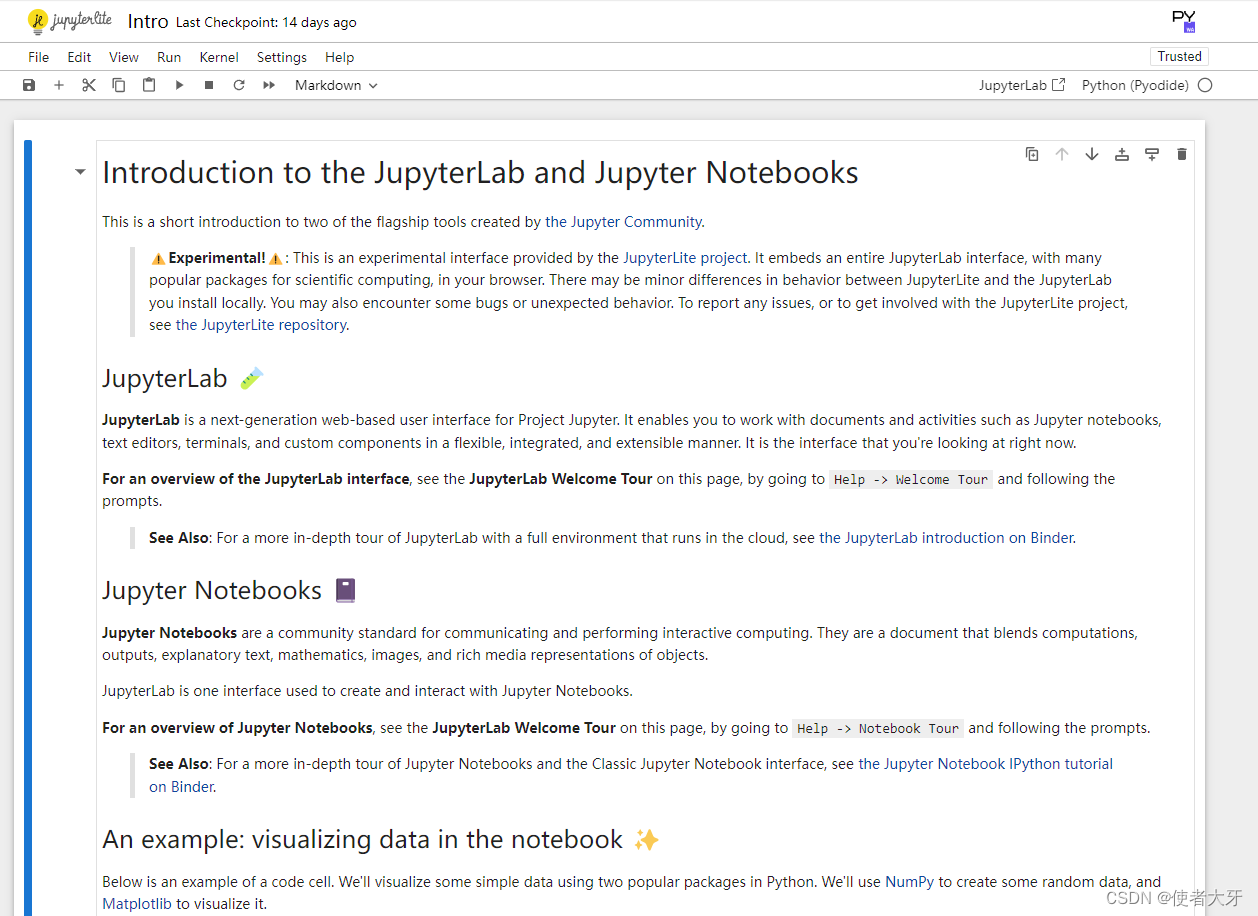Click the jupyterlite logo
The height and width of the screenshot is (916, 1258).
click(x=70, y=20)
